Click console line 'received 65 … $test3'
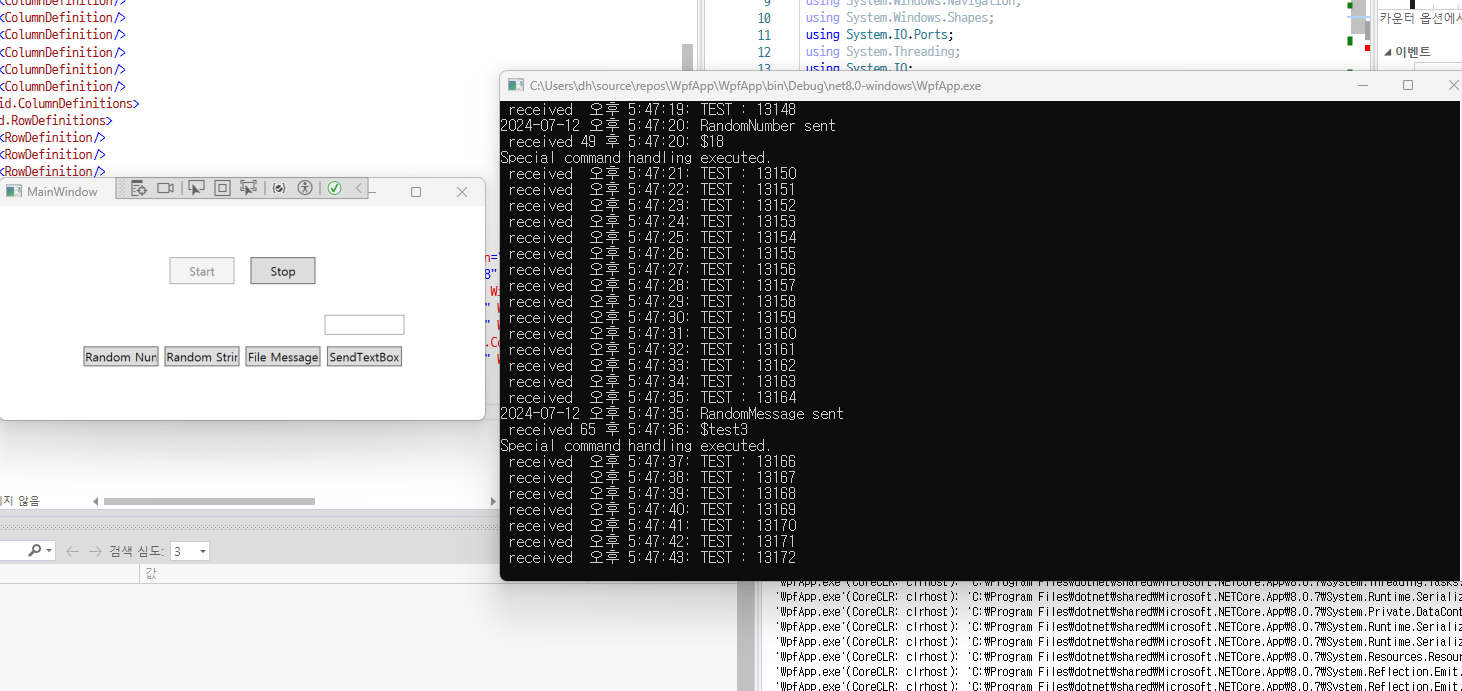1462x691 pixels. coord(628,430)
